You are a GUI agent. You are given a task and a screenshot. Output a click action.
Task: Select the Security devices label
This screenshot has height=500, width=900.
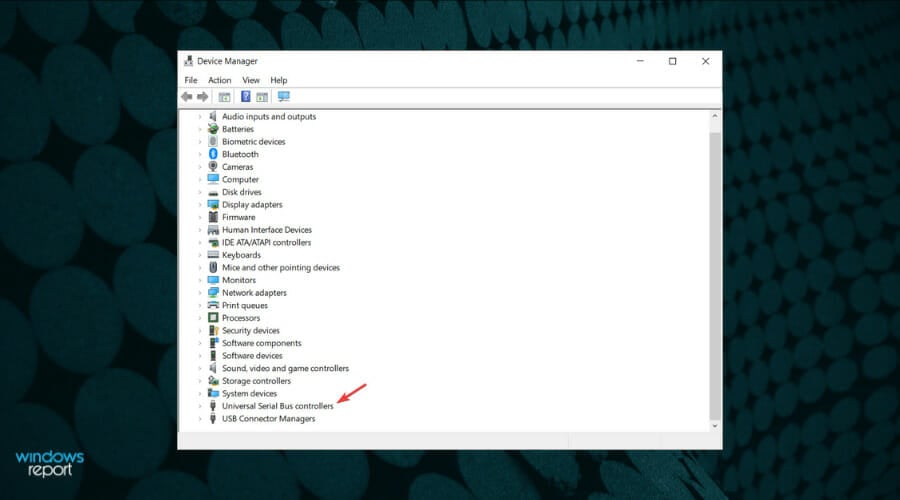pyautogui.click(x=251, y=331)
